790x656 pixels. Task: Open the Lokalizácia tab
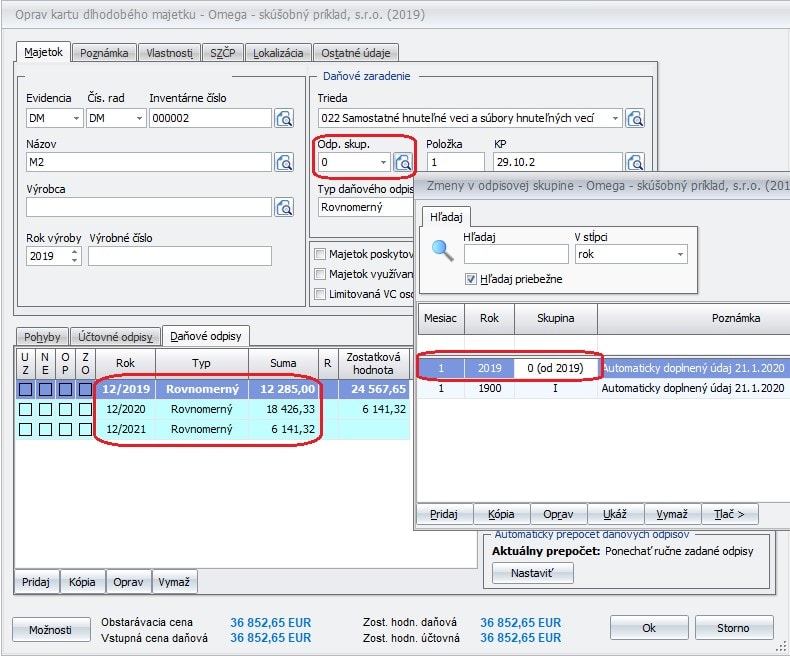click(x=278, y=53)
